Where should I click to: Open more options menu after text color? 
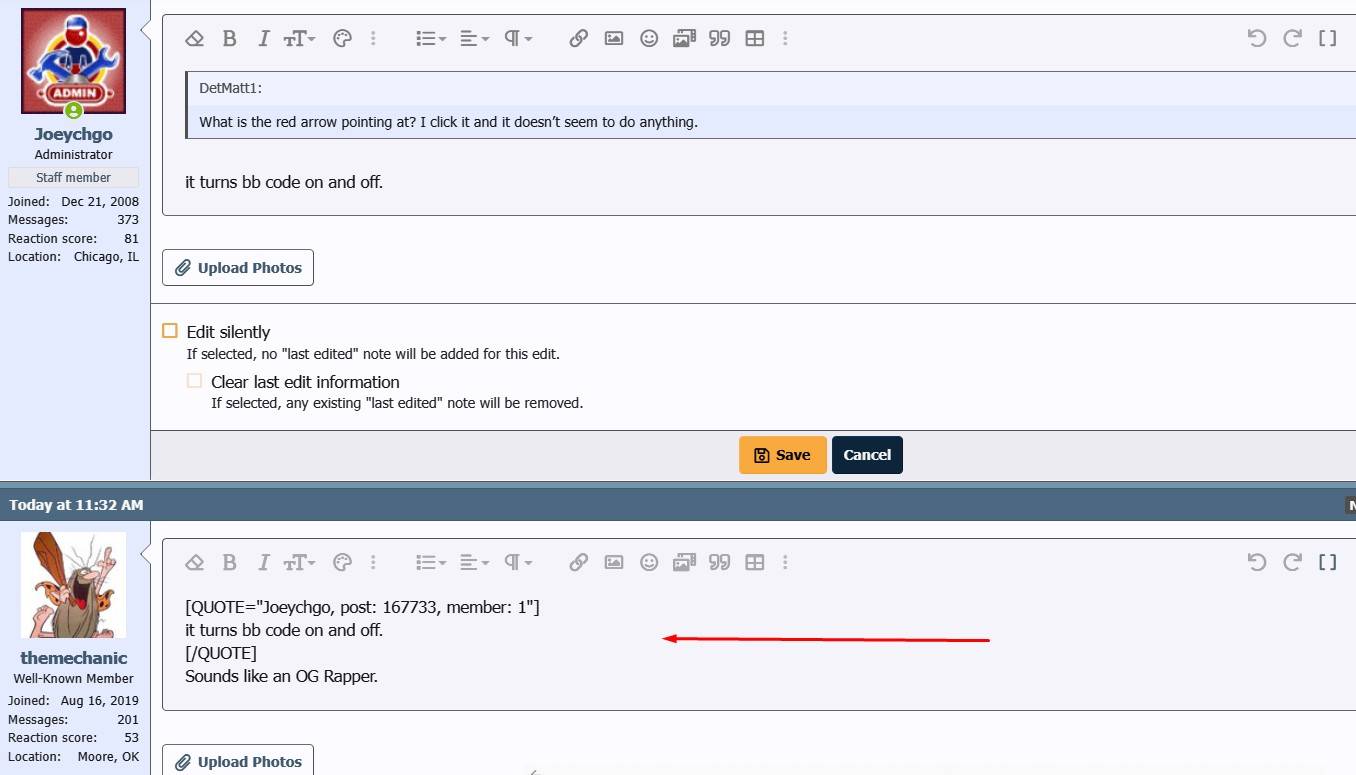[373, 38]
